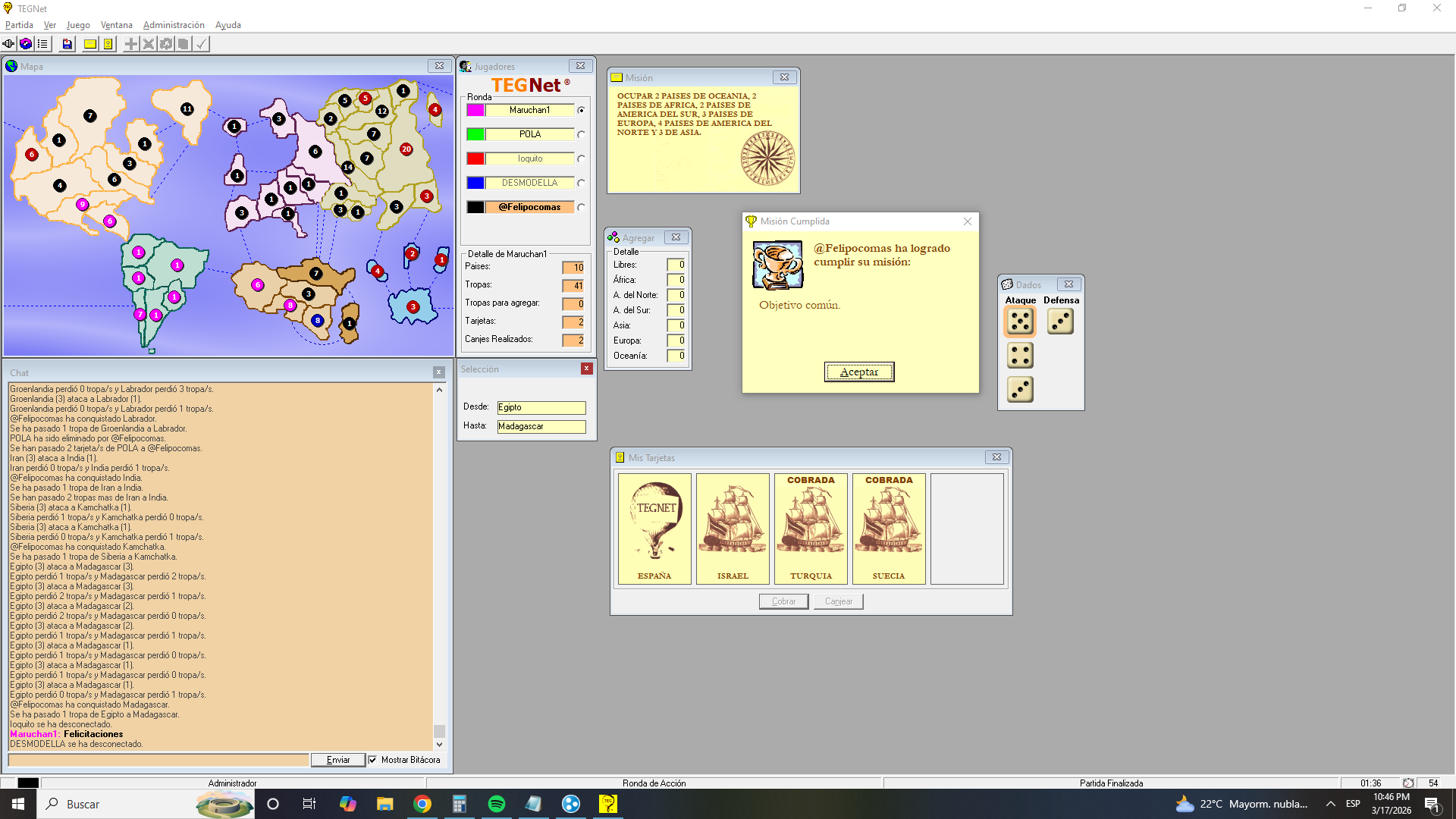The image size is (1456, 819).
Task: Click the blue DESMODELLA color swatch
Action: coord(475,183)
